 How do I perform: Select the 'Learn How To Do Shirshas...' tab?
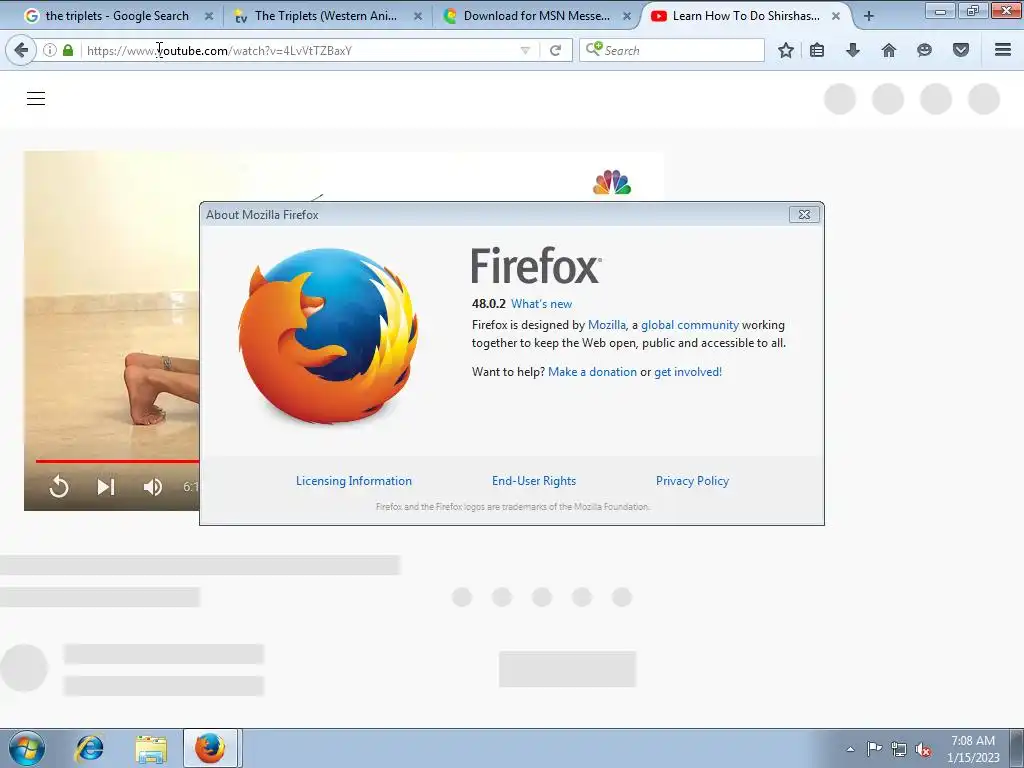coord(744,16)
